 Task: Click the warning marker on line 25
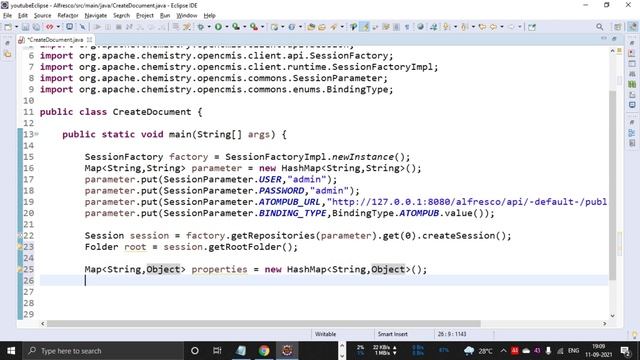coord(19,269)
